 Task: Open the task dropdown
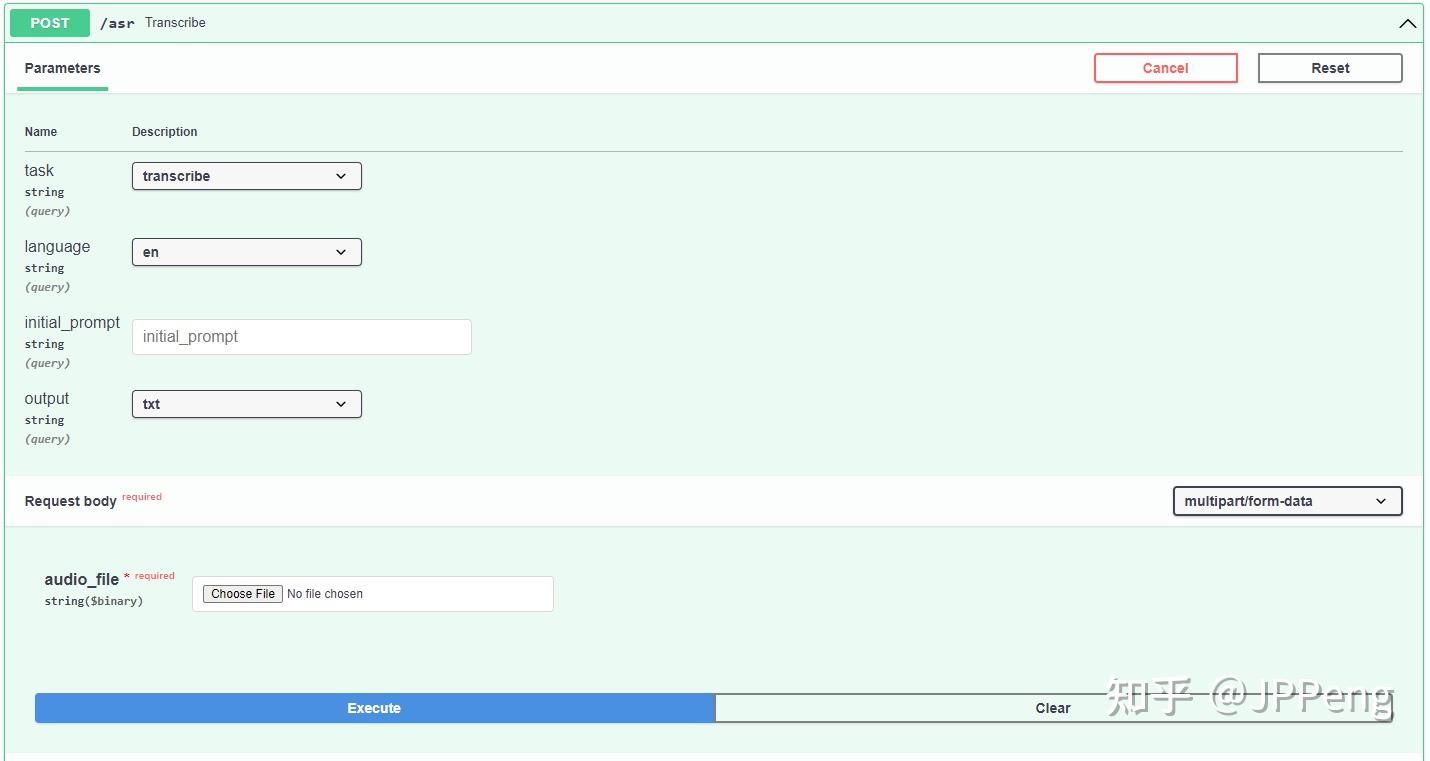pos(246,176)
